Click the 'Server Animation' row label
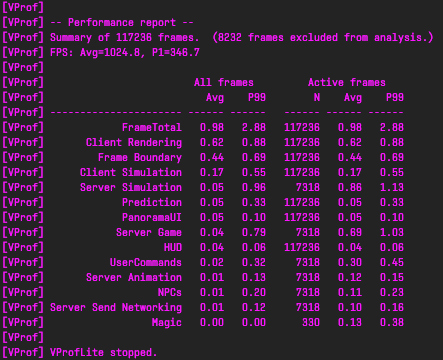 (134, 277)
